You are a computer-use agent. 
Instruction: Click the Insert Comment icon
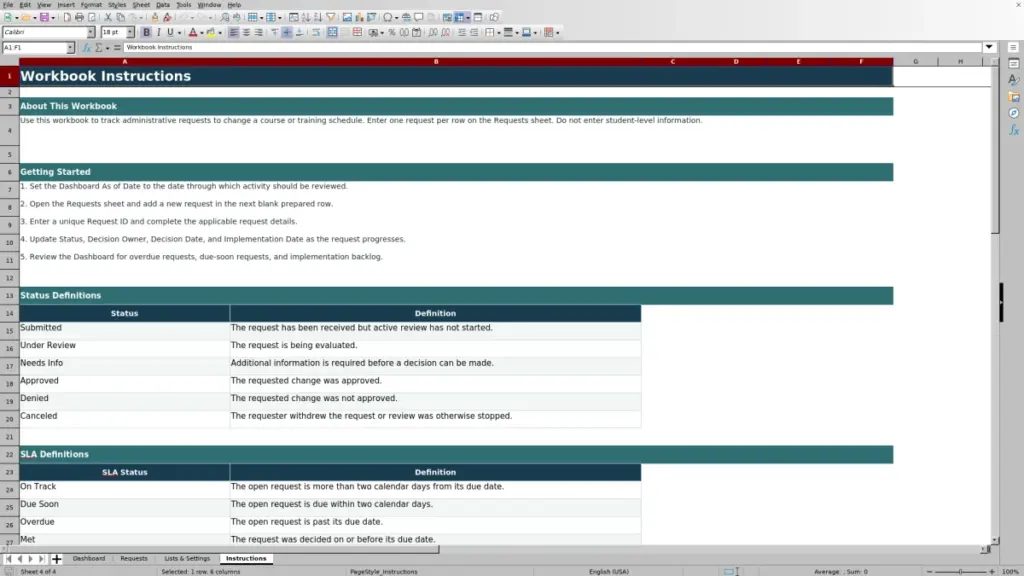click(419, 17)
